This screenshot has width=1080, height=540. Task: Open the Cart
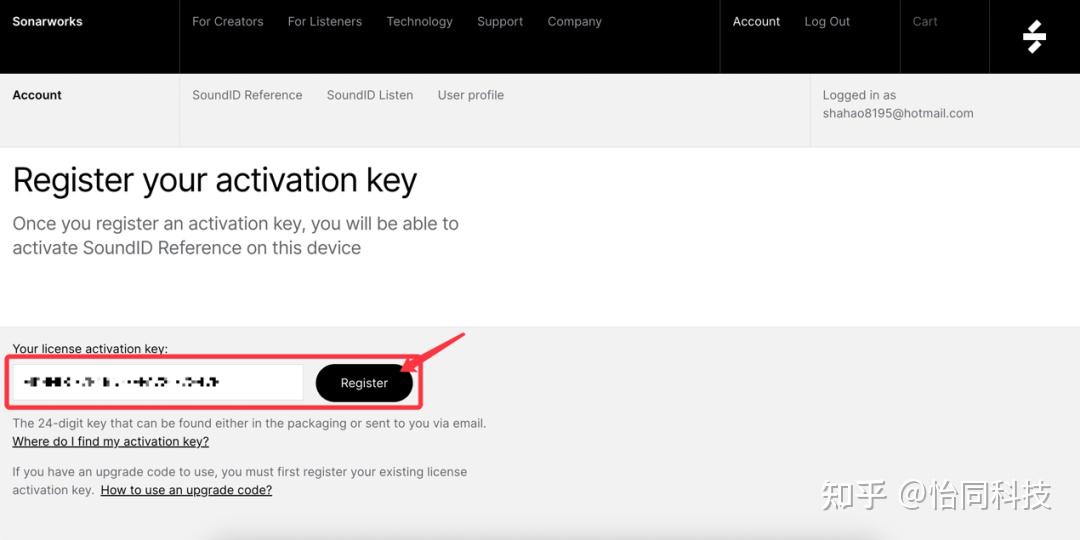[925, 21]
